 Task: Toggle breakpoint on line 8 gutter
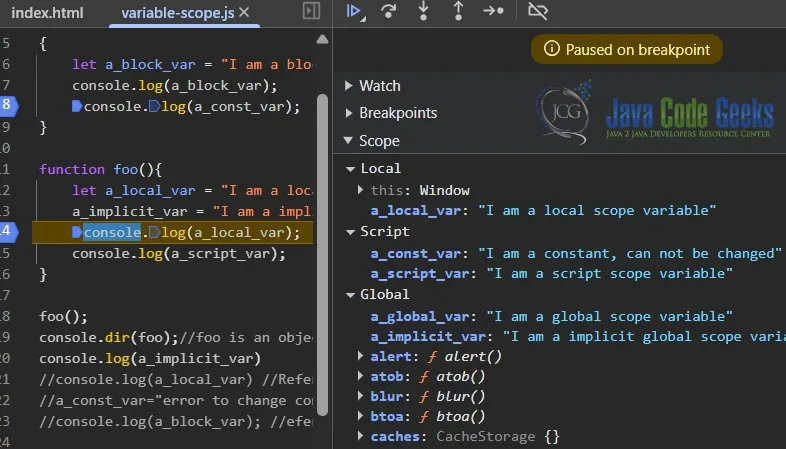pyautogui.click(x=8, y=106)
